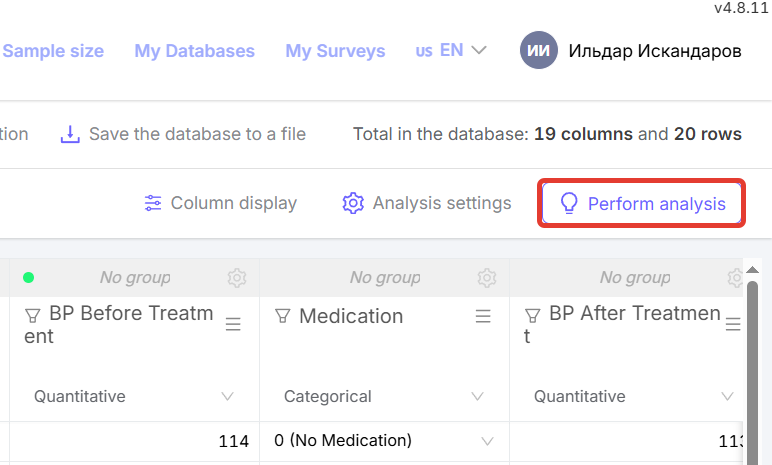
Task: Click the filter icon on BP Before Treatment
Action: coord(32,315)
